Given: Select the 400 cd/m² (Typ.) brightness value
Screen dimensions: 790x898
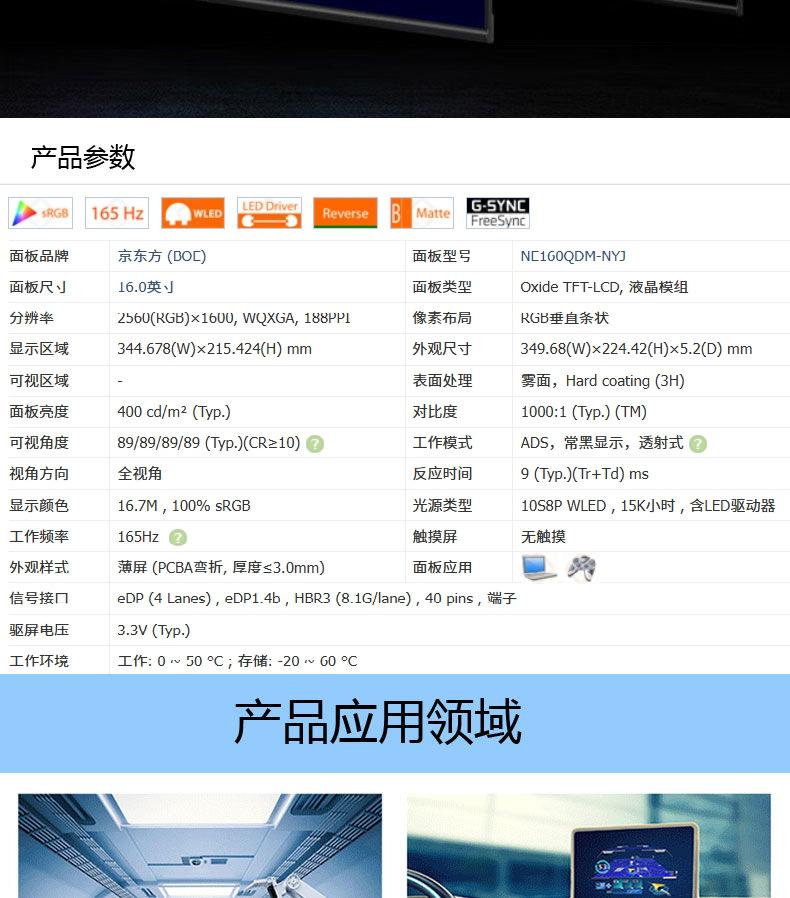Looking at the screenshot, I should pos(174,412).
